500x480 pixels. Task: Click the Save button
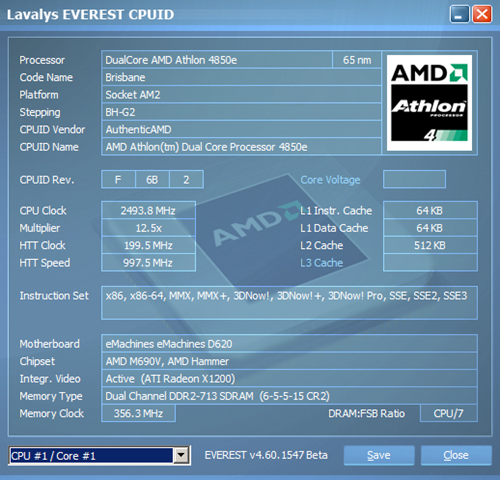tap(379, 455)
